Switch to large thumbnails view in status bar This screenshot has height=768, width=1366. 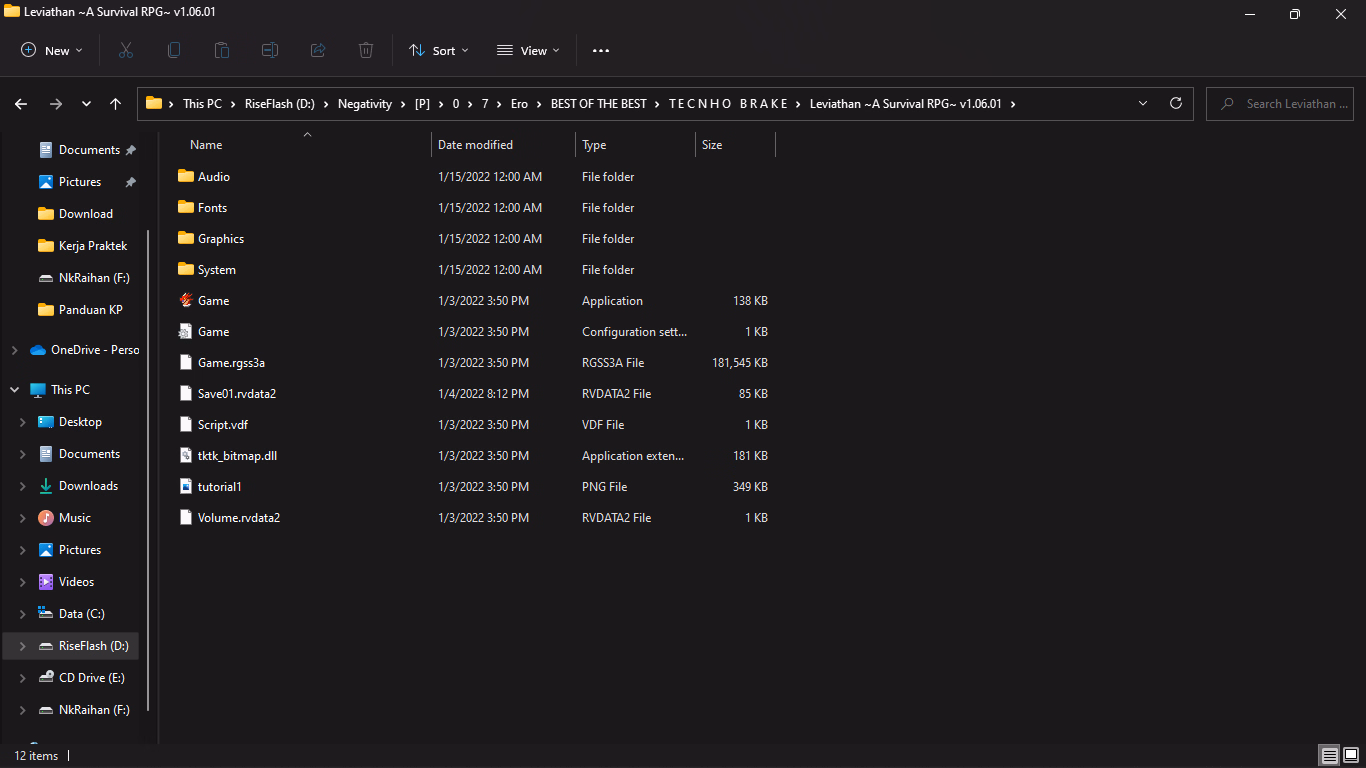coord(1352,755)
